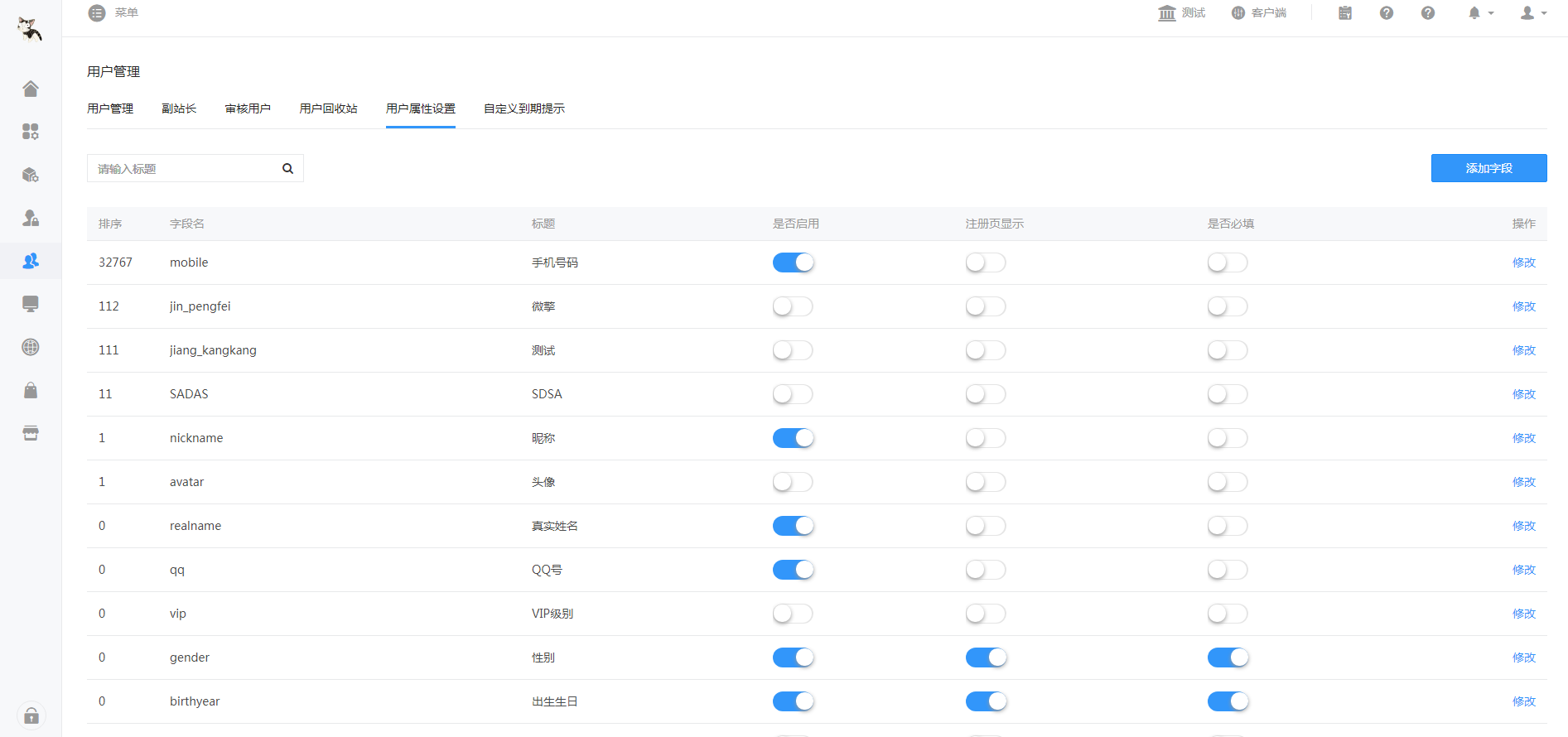The image size is (1568, 737).
Task: Enable 是否必填 for jiang_kangkang field
Action: pyautogui.click(x=1228, y=350)
